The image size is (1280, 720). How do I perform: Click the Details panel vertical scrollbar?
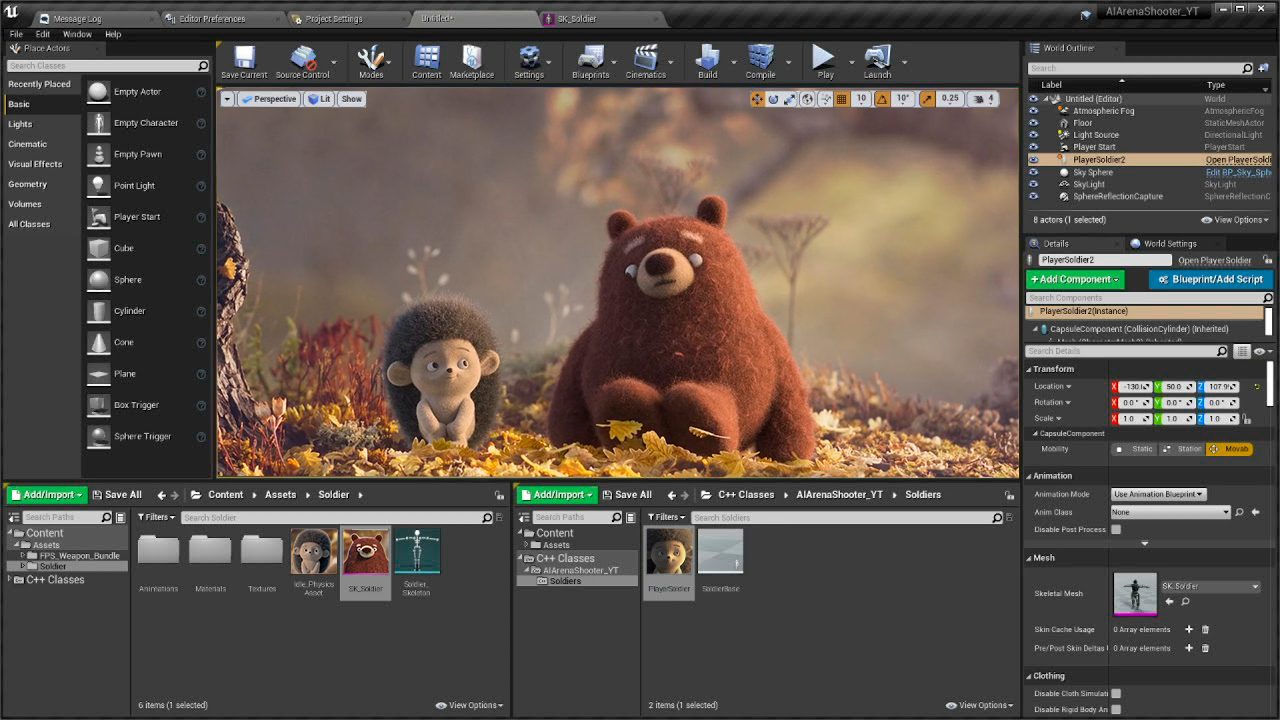[x=1270, y=382]
